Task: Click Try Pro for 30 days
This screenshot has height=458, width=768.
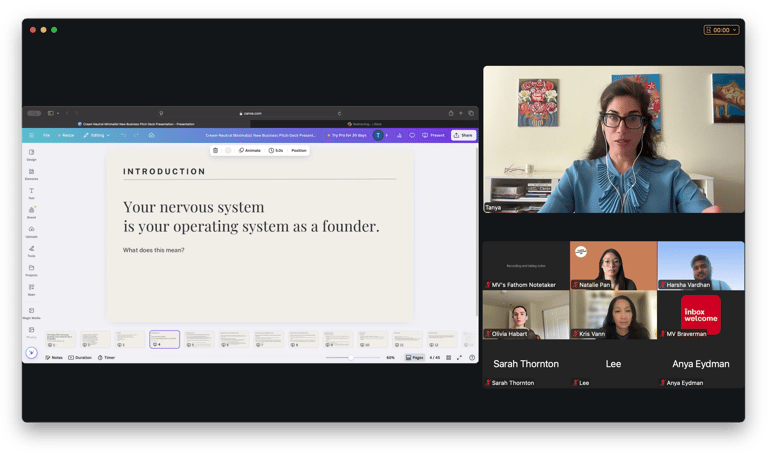Action: click(x=347, y=135)
